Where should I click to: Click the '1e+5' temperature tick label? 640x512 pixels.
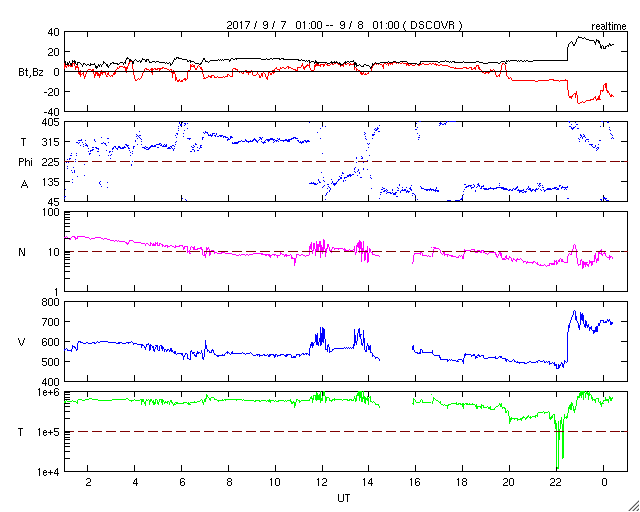(x=49, y=432)
